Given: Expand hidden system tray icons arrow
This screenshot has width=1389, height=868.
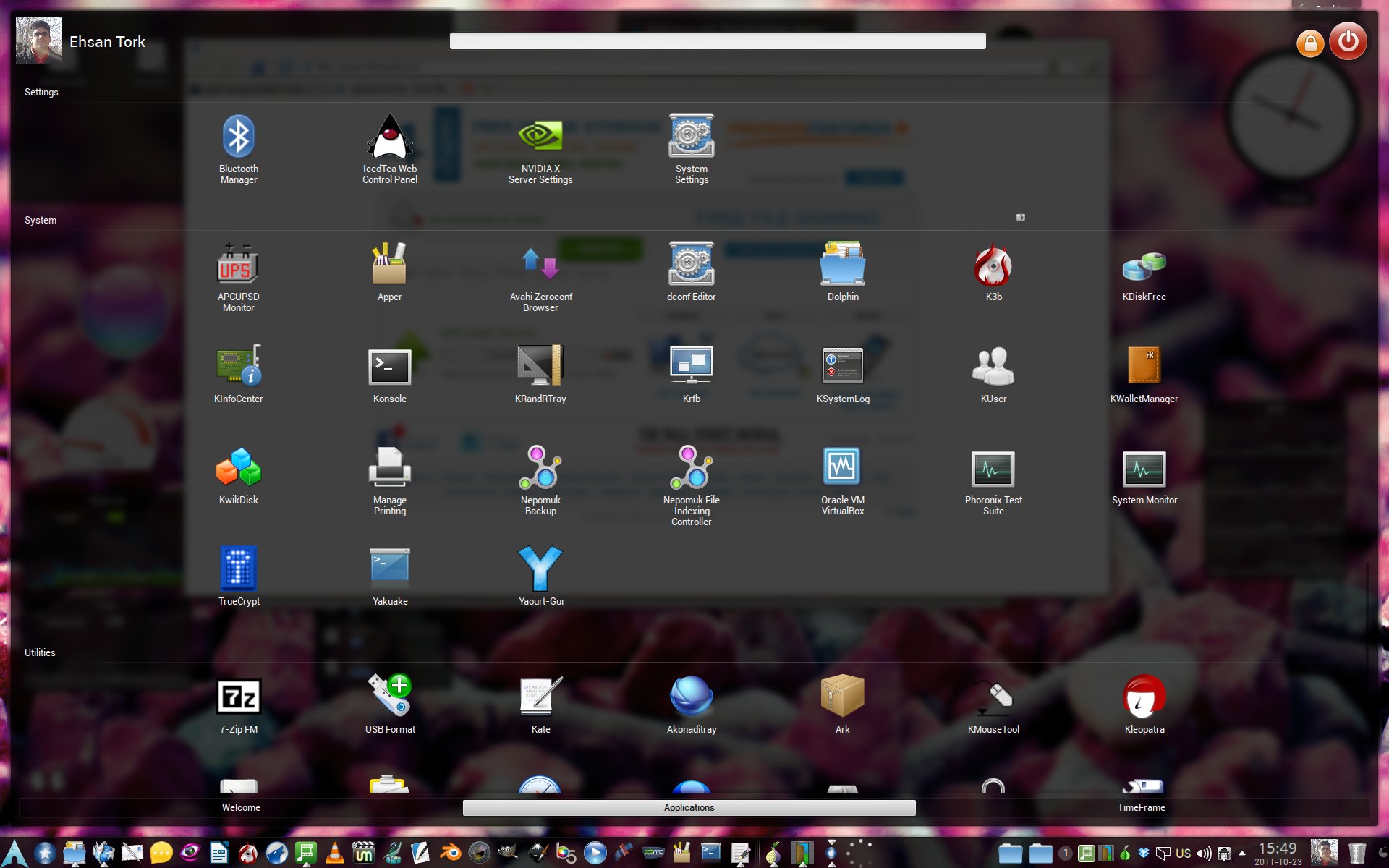Looking at the screenshot, I should point(1242,854).
